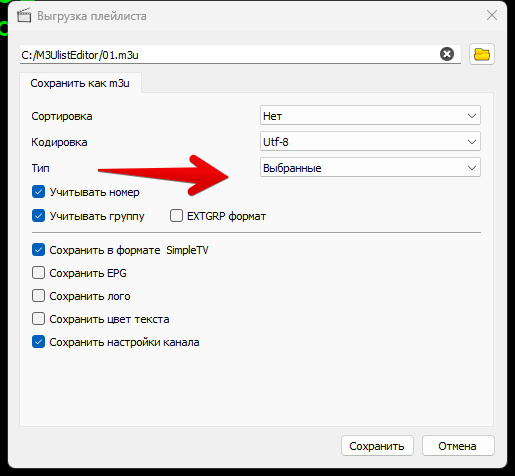Check the Сохранить лого box
The height and width of the screenshot is (476, 515).
click(38, 296)
